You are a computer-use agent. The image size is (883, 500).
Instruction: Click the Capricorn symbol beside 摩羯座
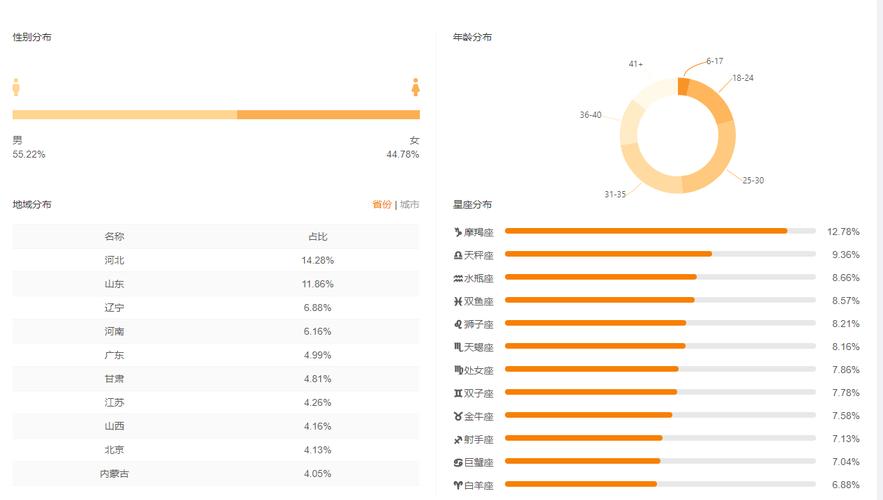[x=458, y=232]
